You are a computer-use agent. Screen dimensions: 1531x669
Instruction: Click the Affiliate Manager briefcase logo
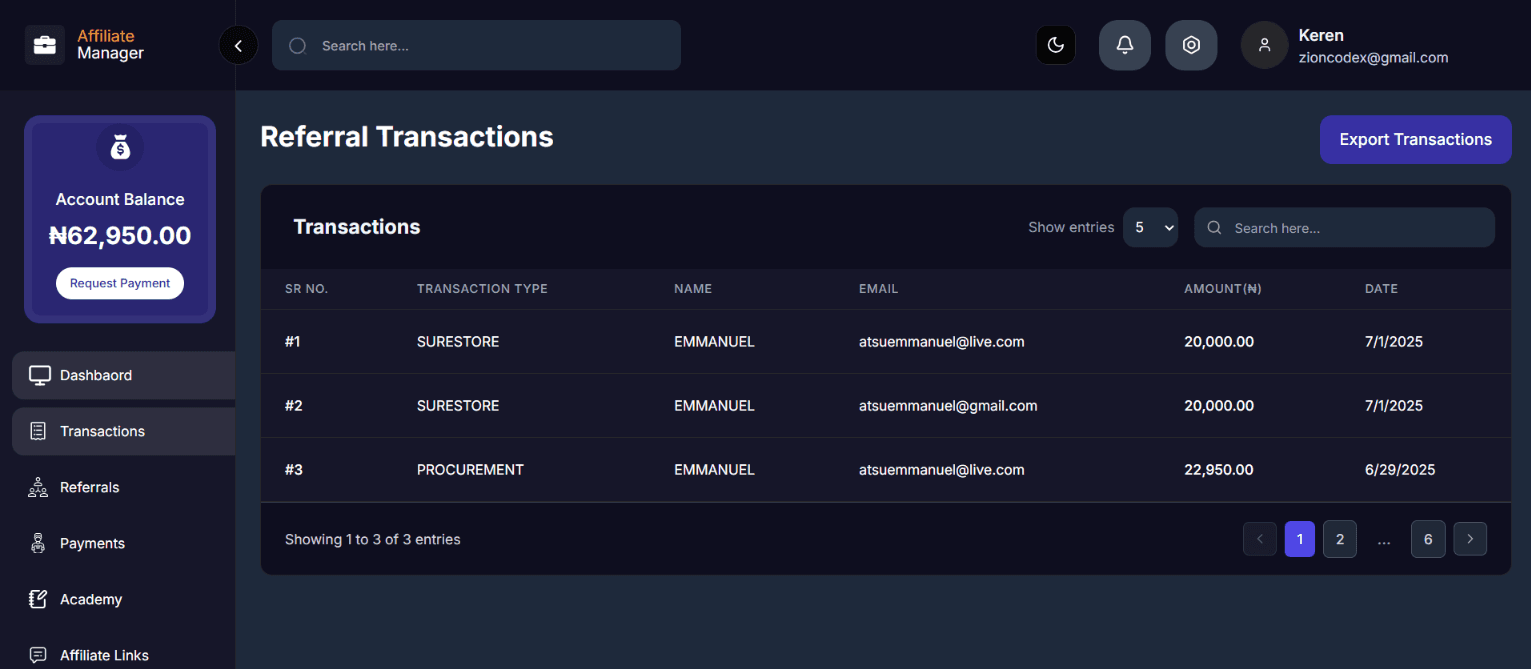coord(44,44)
